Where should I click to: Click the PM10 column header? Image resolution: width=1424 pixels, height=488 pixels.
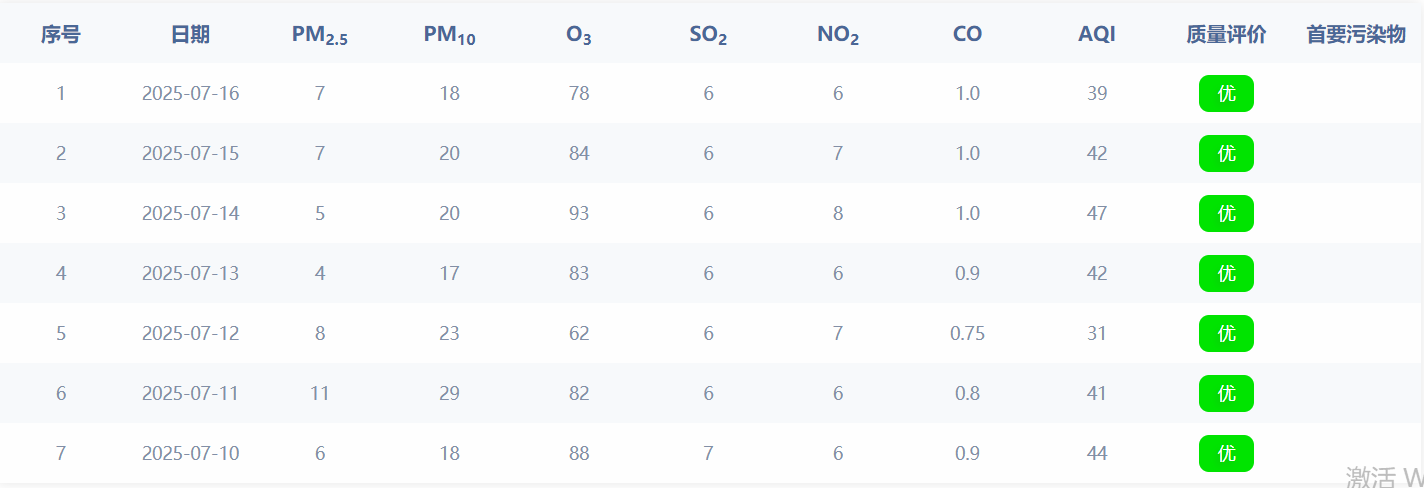[x=449, y=35]
